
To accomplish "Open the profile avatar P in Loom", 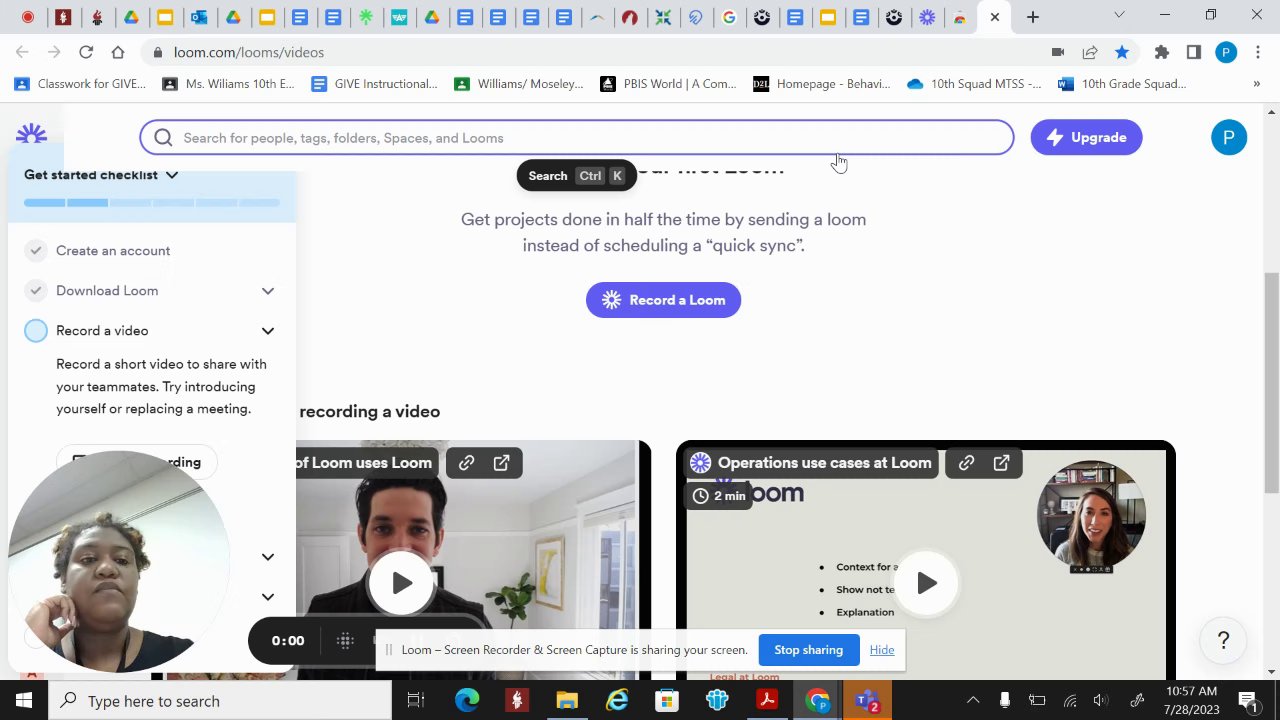I will coord(1229,137).
